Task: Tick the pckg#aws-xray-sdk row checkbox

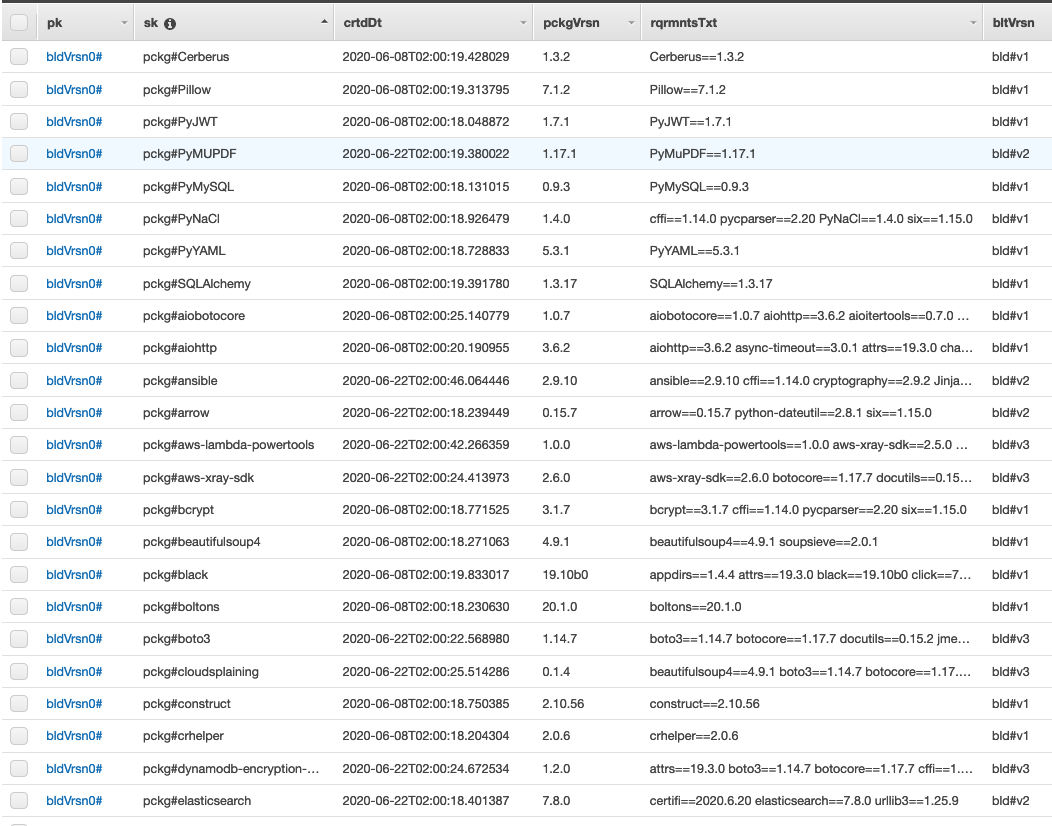Action: point(19,477)
